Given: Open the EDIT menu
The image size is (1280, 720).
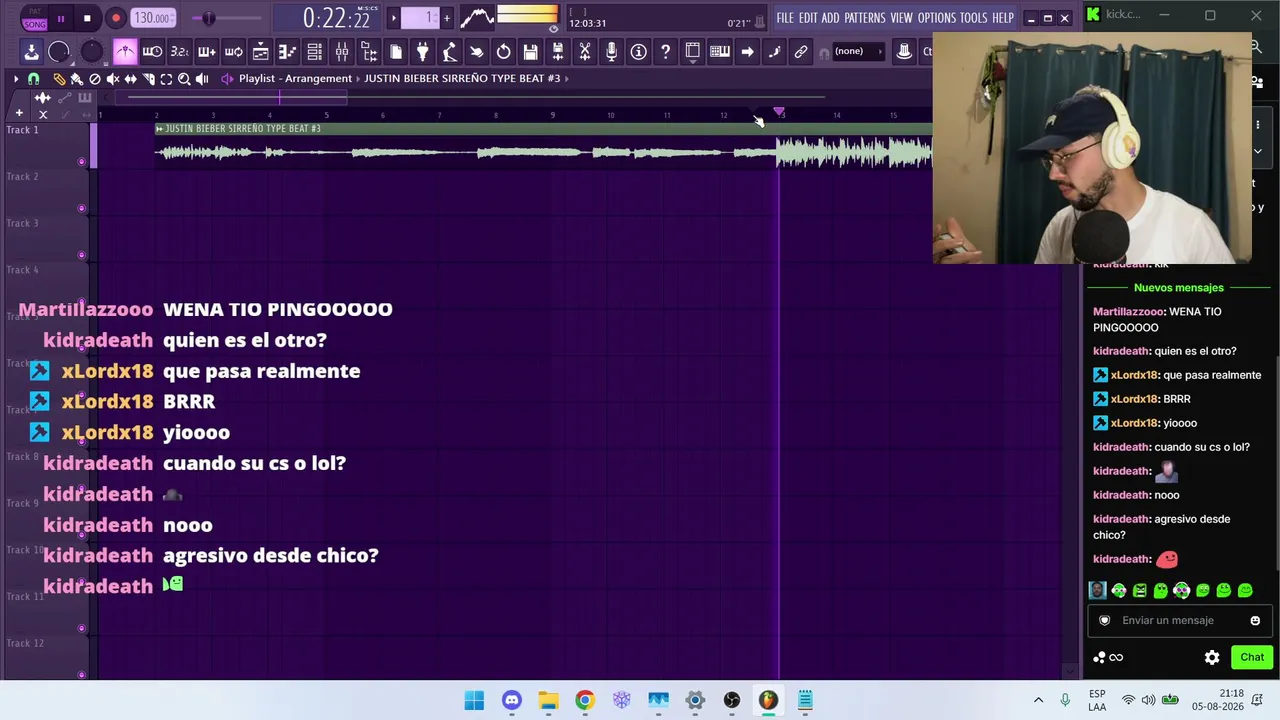Looking at the screenshot, I should pyautogui.click(x=808, y=18).
